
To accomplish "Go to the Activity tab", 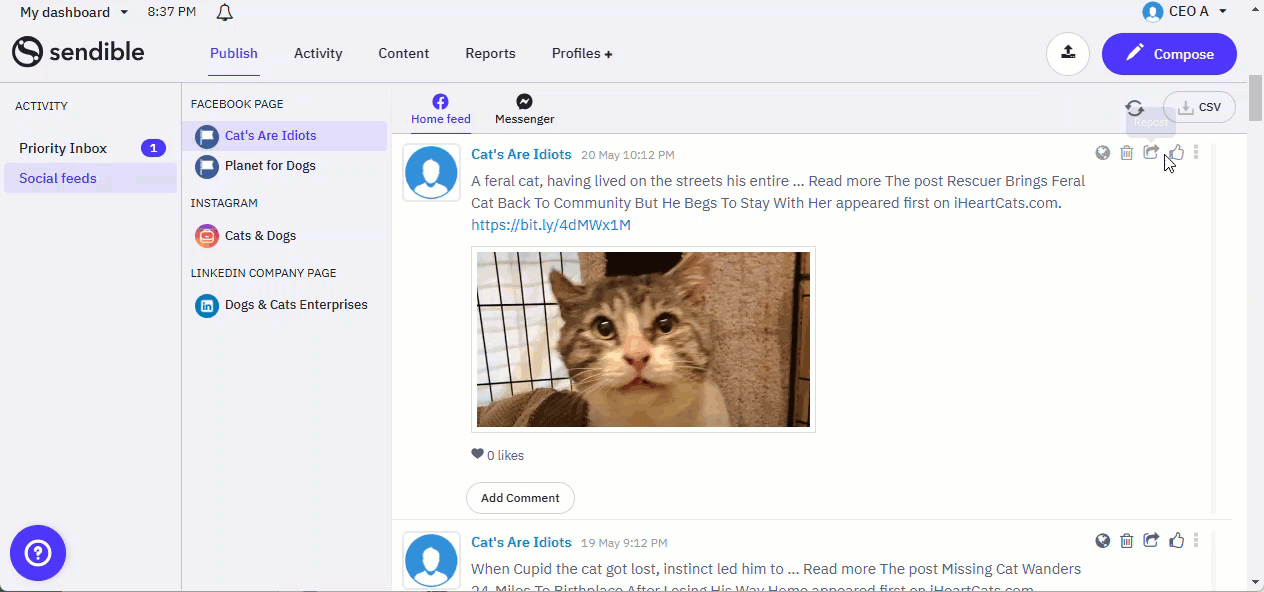I will [318, 54].
